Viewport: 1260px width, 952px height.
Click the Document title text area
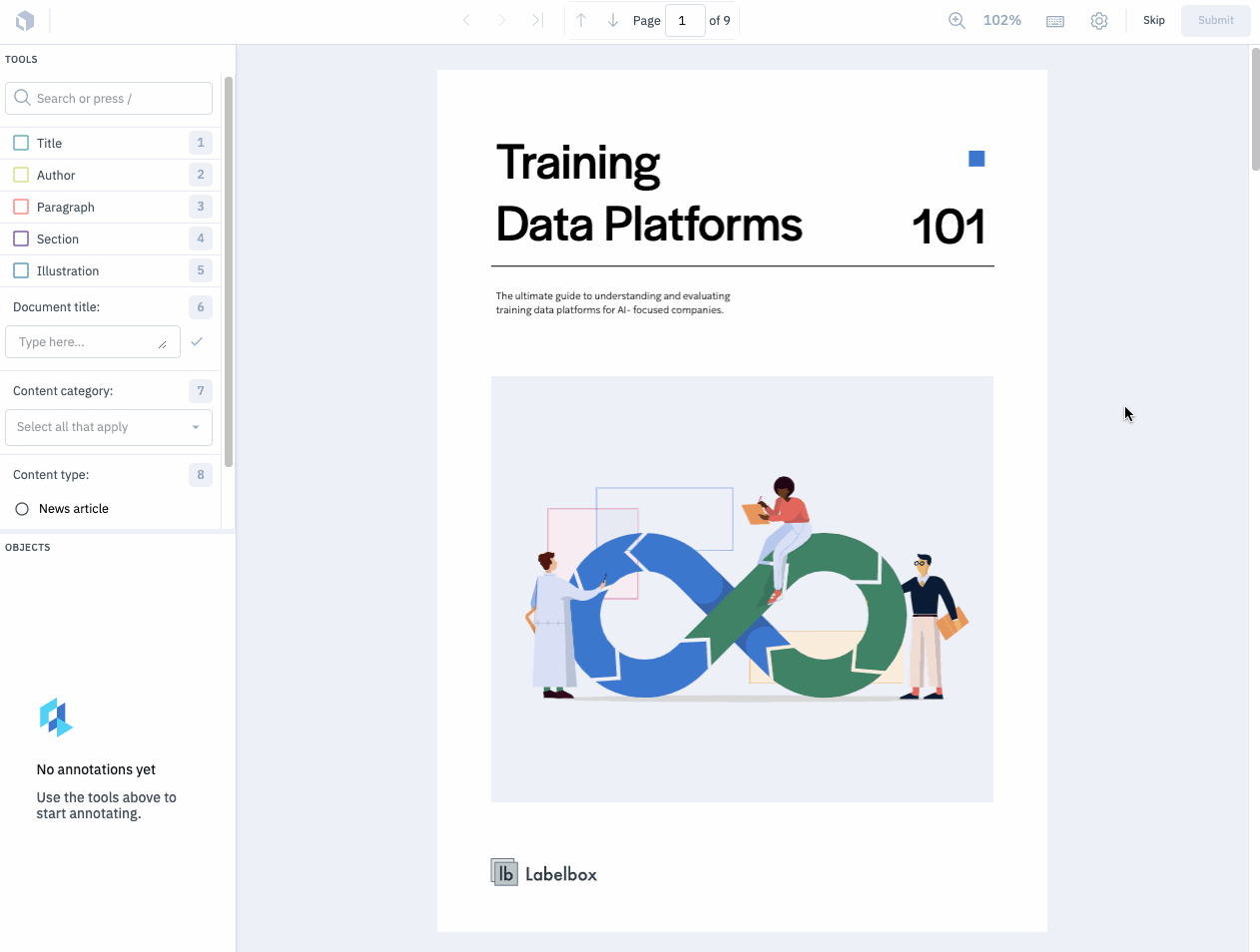point(93,341)
